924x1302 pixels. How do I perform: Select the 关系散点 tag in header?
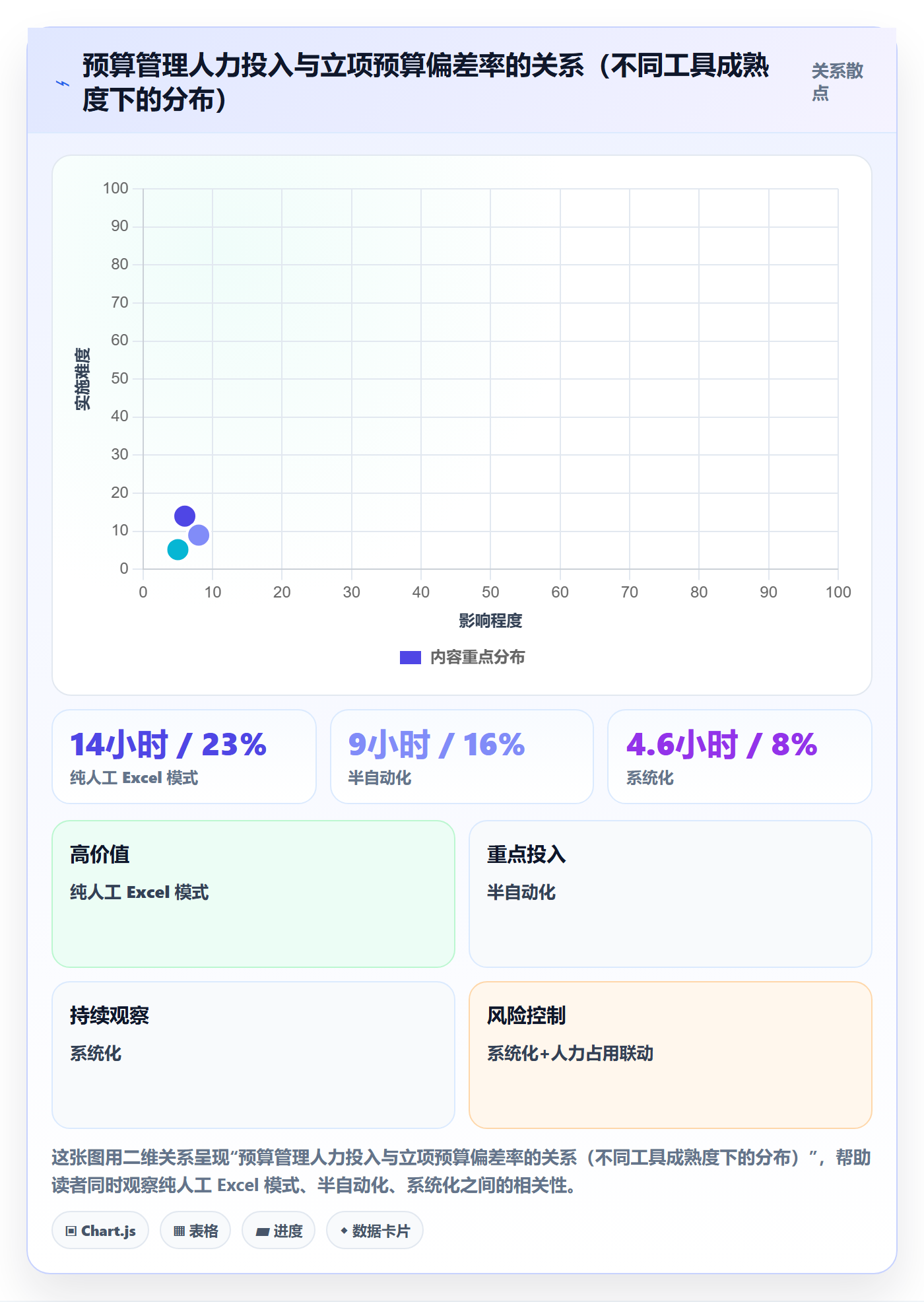tap(838, 82)
